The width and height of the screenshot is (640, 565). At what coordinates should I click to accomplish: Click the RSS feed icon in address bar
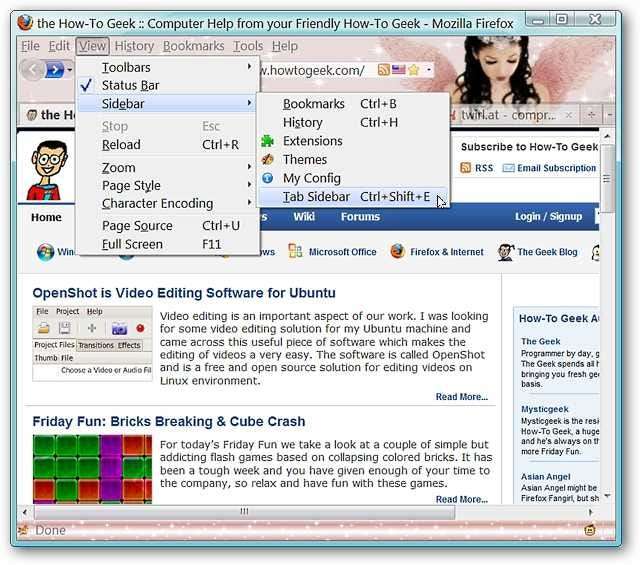point(383,70)
